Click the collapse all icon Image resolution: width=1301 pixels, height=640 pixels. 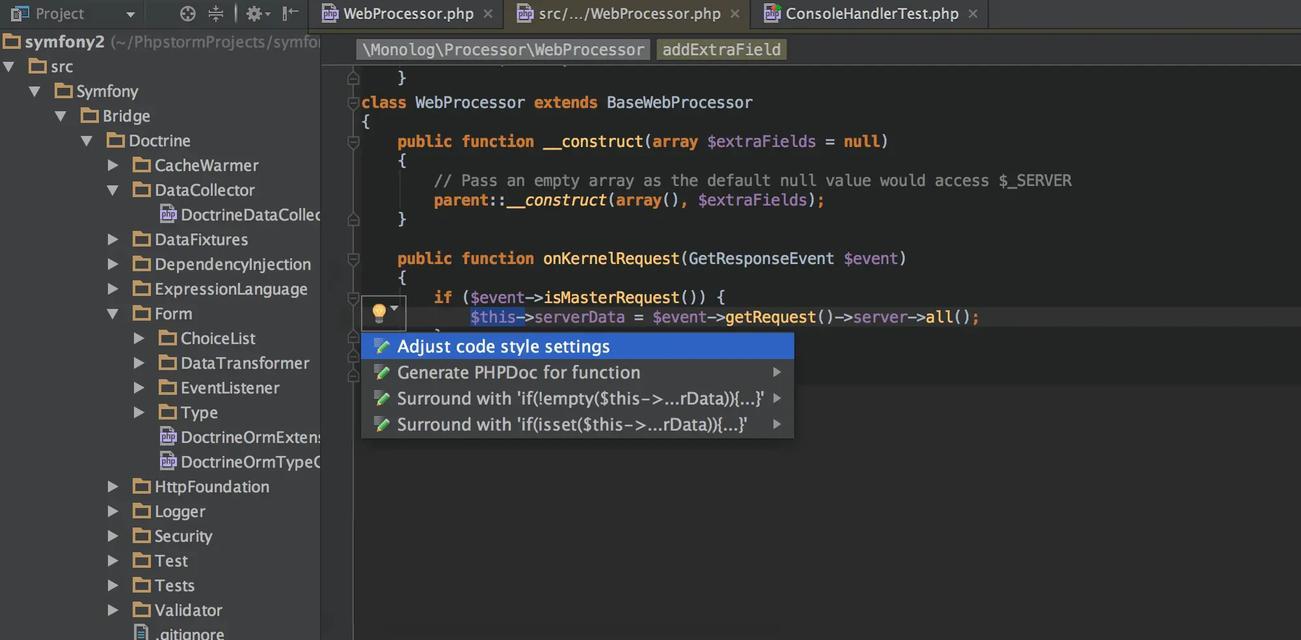(216, 13)
